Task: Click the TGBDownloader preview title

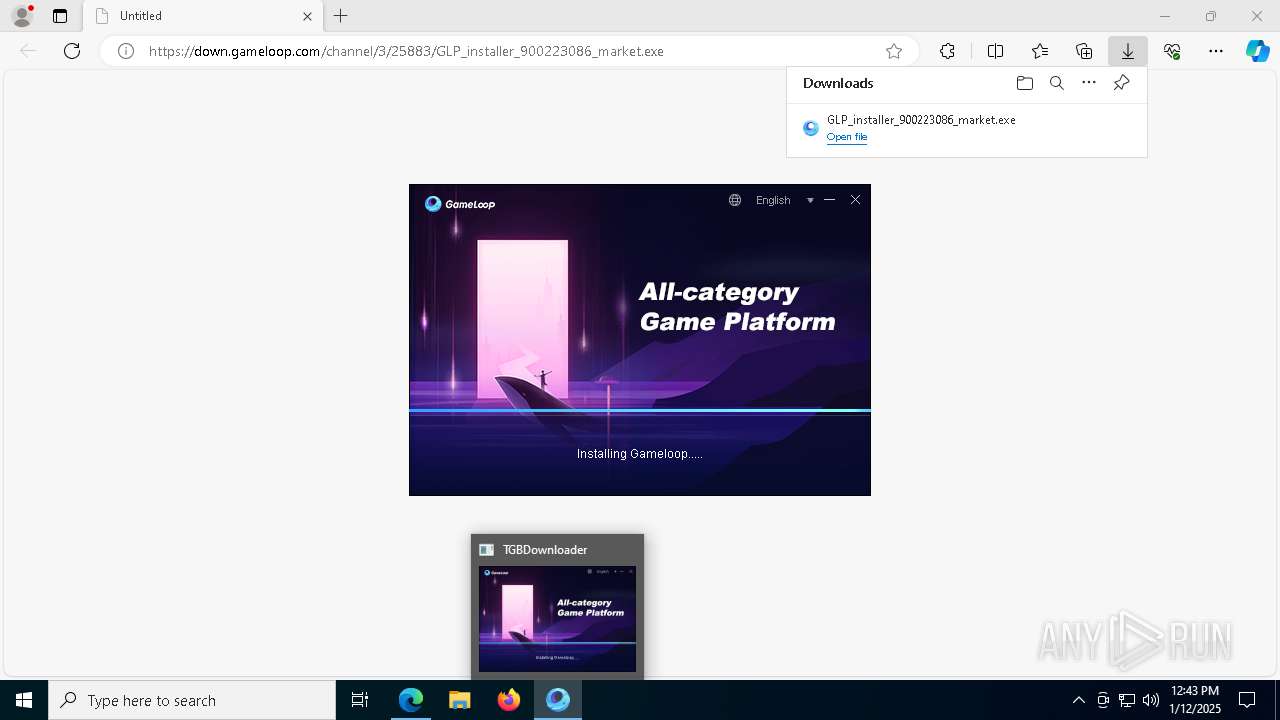Action: click(545, 550)
